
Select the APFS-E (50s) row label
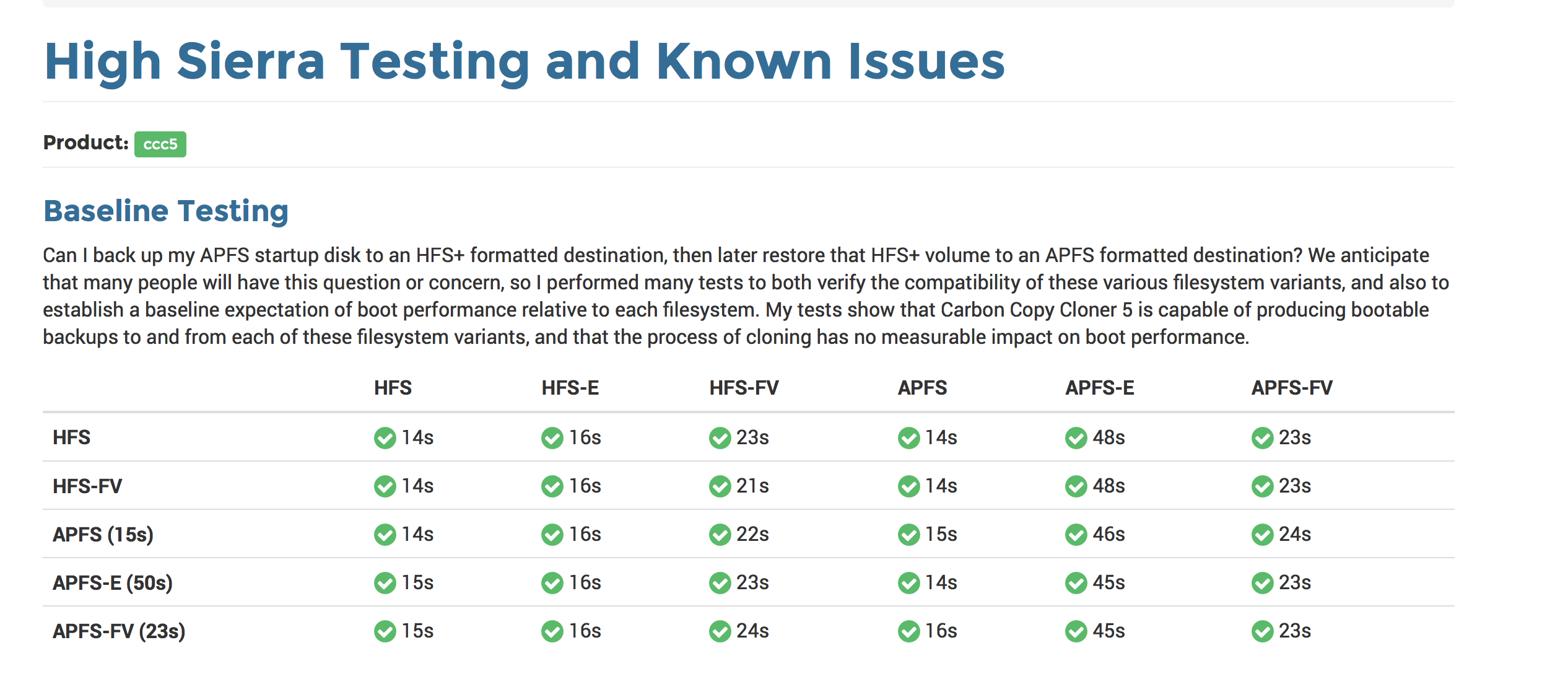pyautogui.click(x=113, y=582)
